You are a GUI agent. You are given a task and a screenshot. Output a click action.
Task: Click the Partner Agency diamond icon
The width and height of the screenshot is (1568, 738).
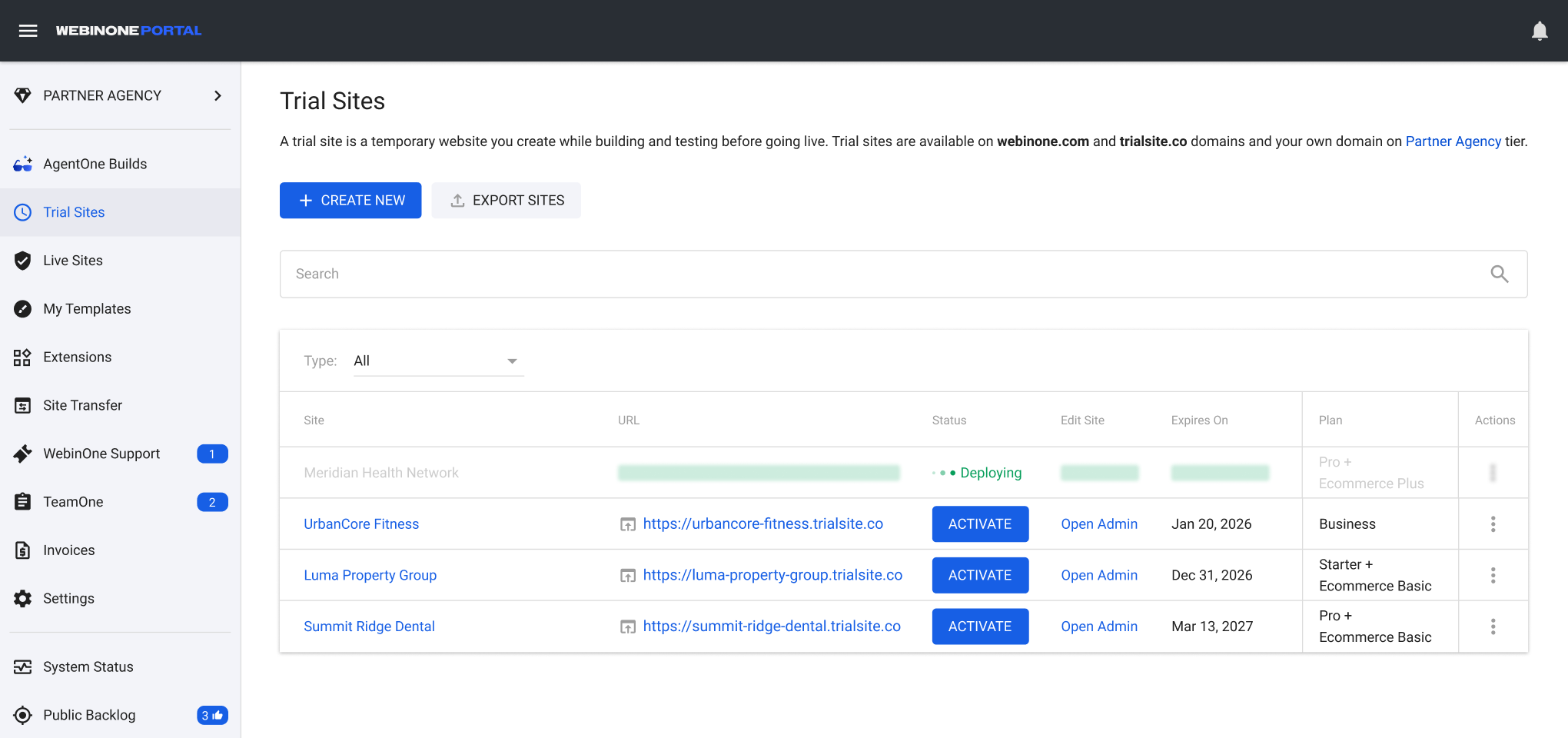[x=23, y=95]
